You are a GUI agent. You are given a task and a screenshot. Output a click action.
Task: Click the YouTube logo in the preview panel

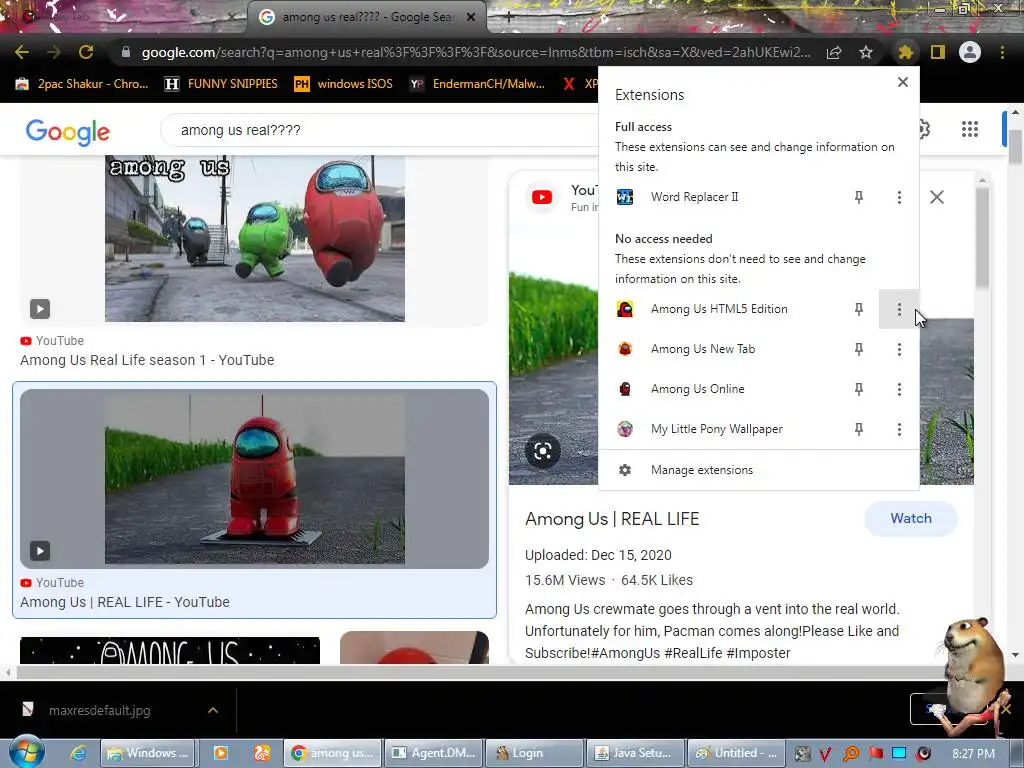[542, 197]
